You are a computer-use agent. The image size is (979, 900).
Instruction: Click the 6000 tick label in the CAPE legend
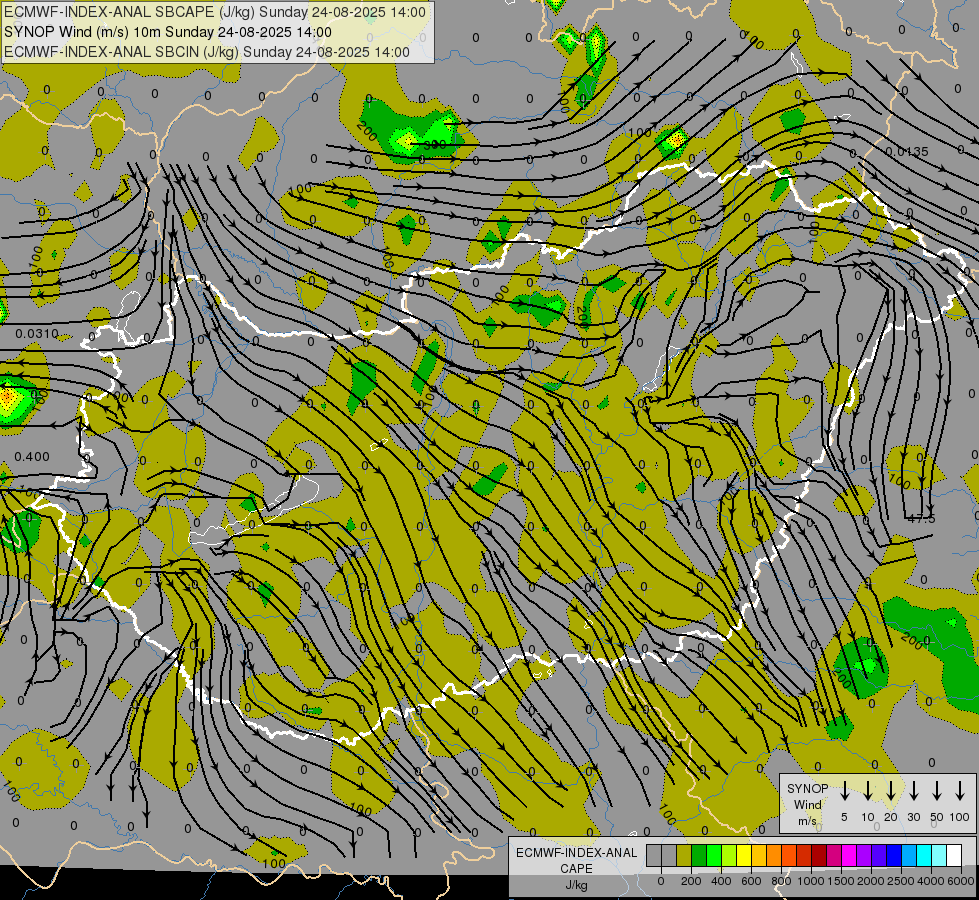click(x=961, y=881)
